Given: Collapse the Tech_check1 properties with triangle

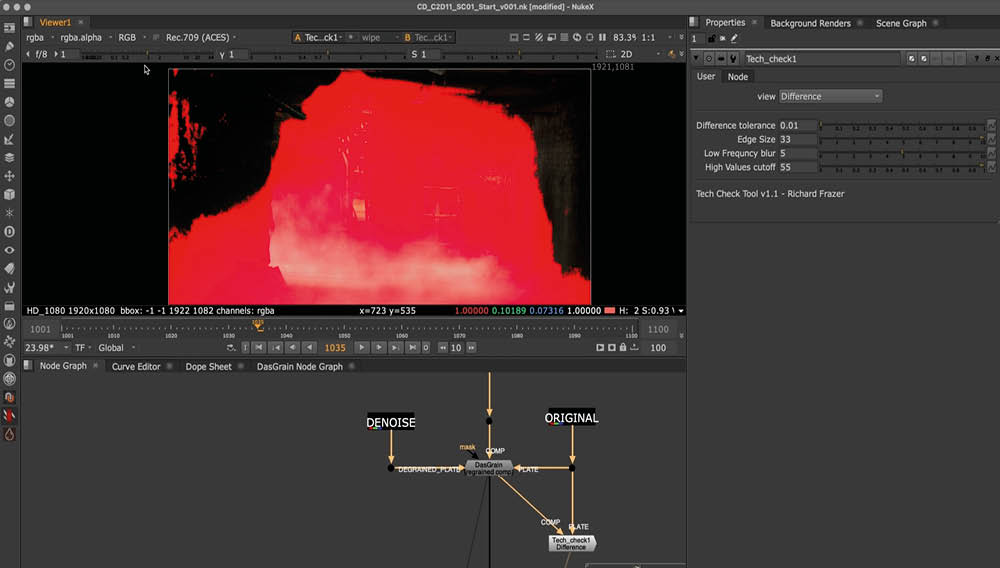Looking at the screenshot, I should pyautogui.click(x=698, y=59).
